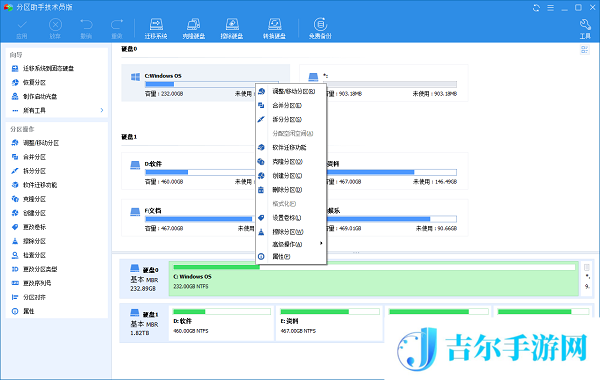
Task: Select small unallocated block beside C: in map
Action: click(587, 279)
